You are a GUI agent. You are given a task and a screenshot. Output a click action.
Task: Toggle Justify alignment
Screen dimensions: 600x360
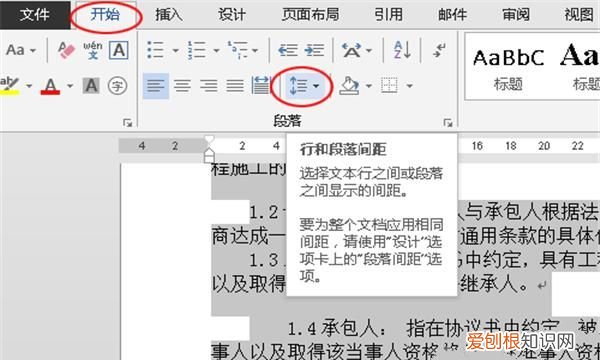[x=235, y=86]
